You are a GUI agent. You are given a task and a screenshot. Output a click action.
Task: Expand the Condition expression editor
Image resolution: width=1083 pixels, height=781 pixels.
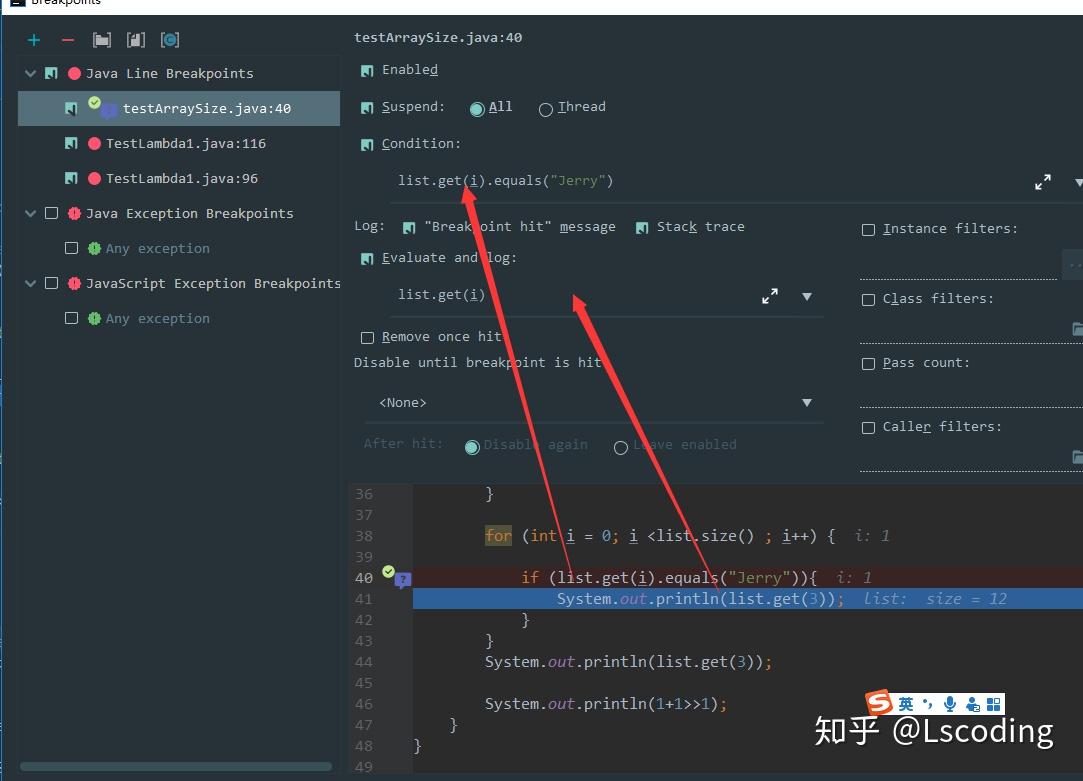coord(1042,182)
